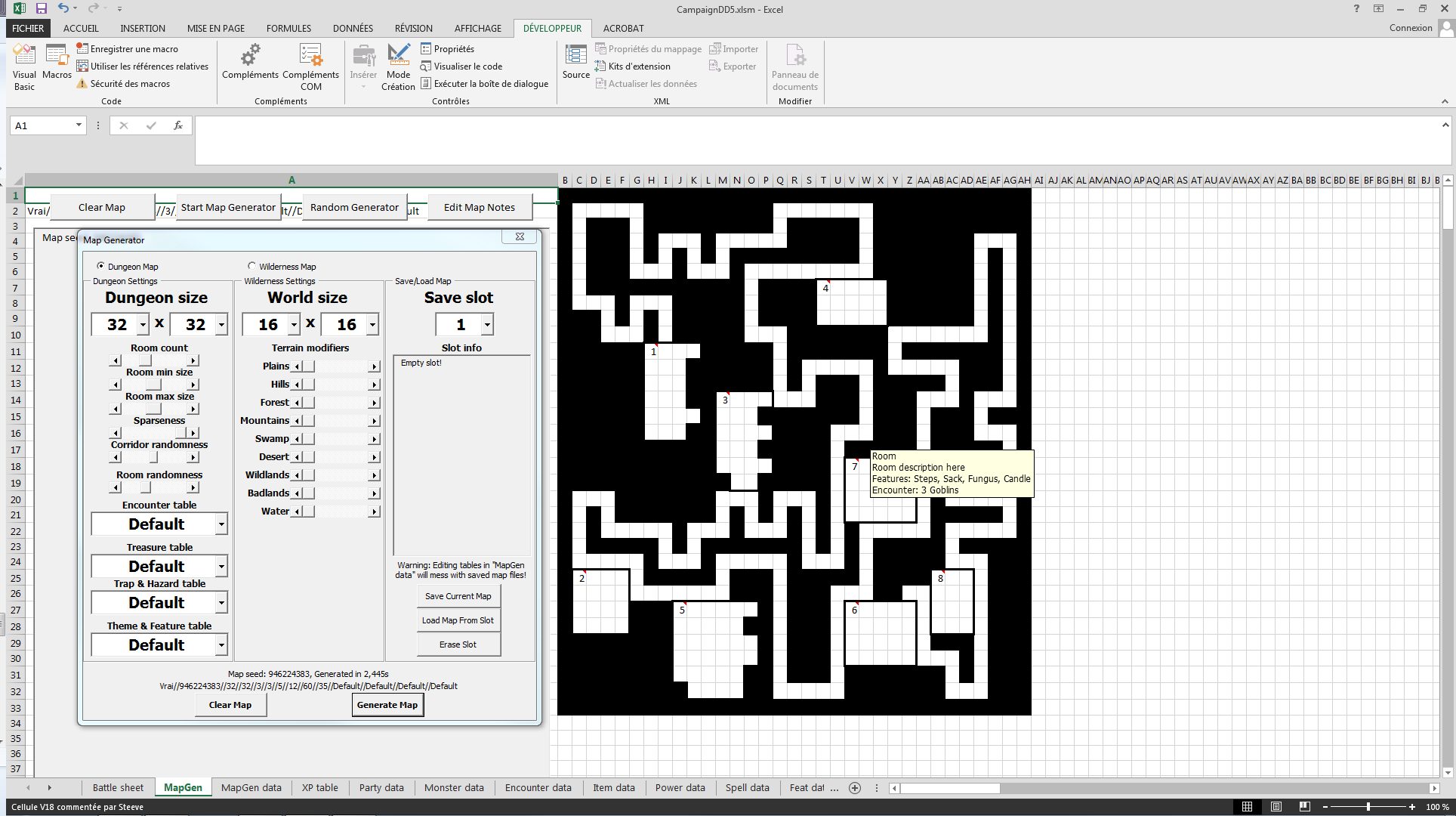Open the Visual Basic editor

[x=24, y=66]
